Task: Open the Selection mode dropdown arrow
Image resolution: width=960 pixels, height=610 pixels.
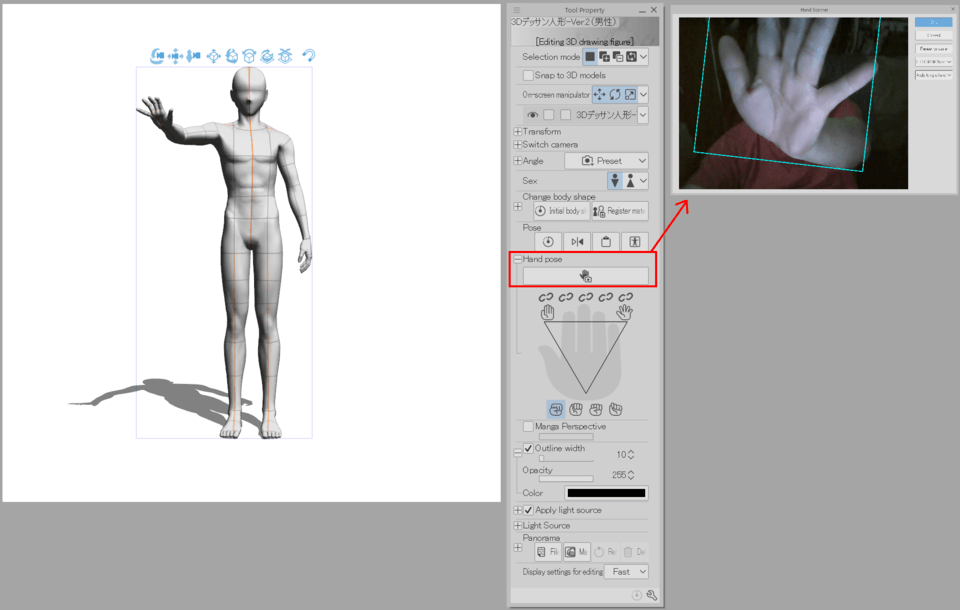Action: (643, 57)
